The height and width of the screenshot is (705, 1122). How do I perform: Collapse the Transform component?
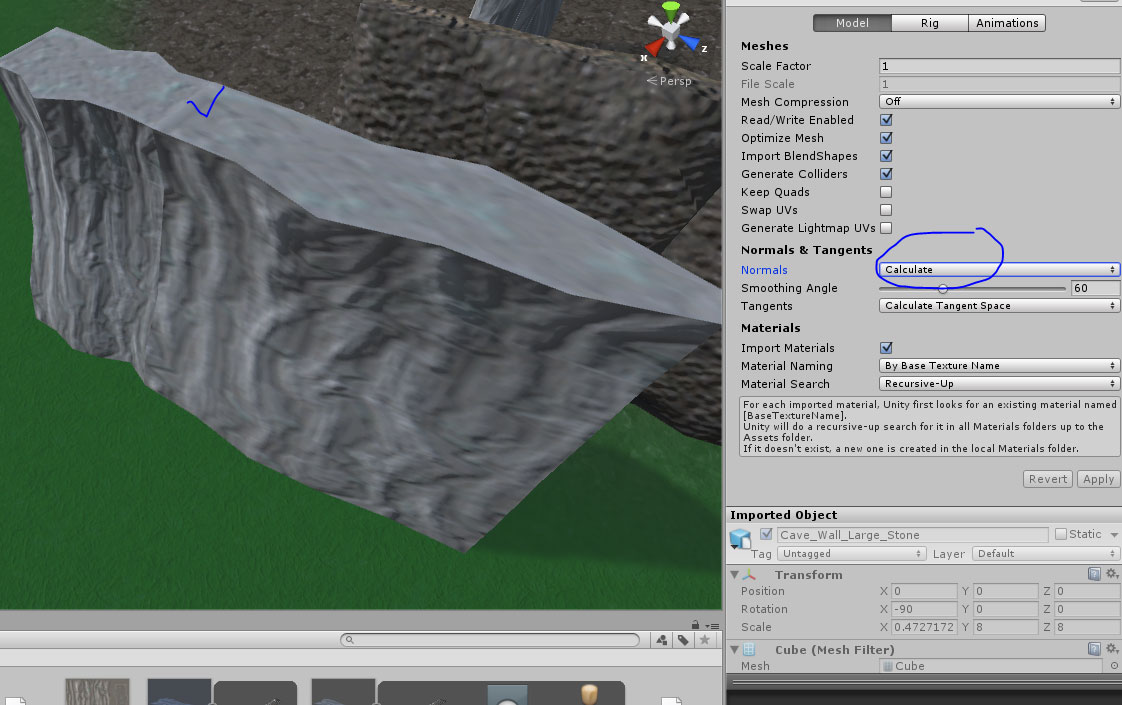tap(736, 574)
